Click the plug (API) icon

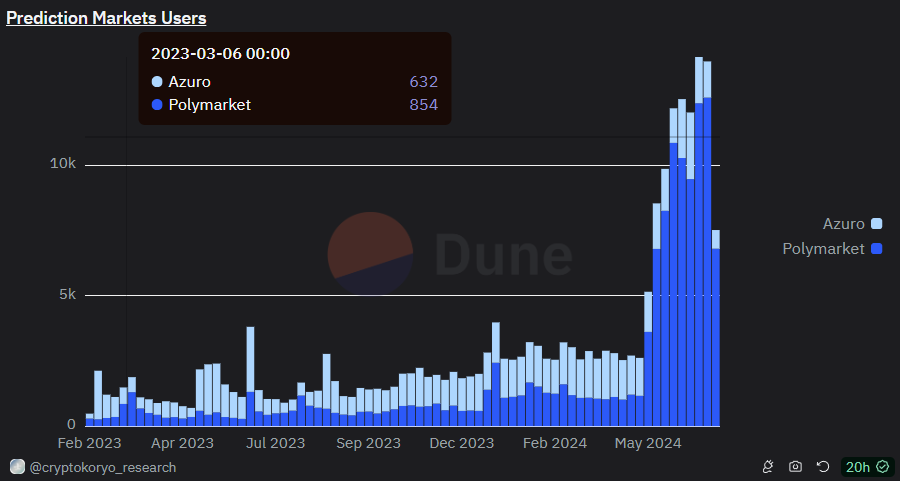point(767,467)
